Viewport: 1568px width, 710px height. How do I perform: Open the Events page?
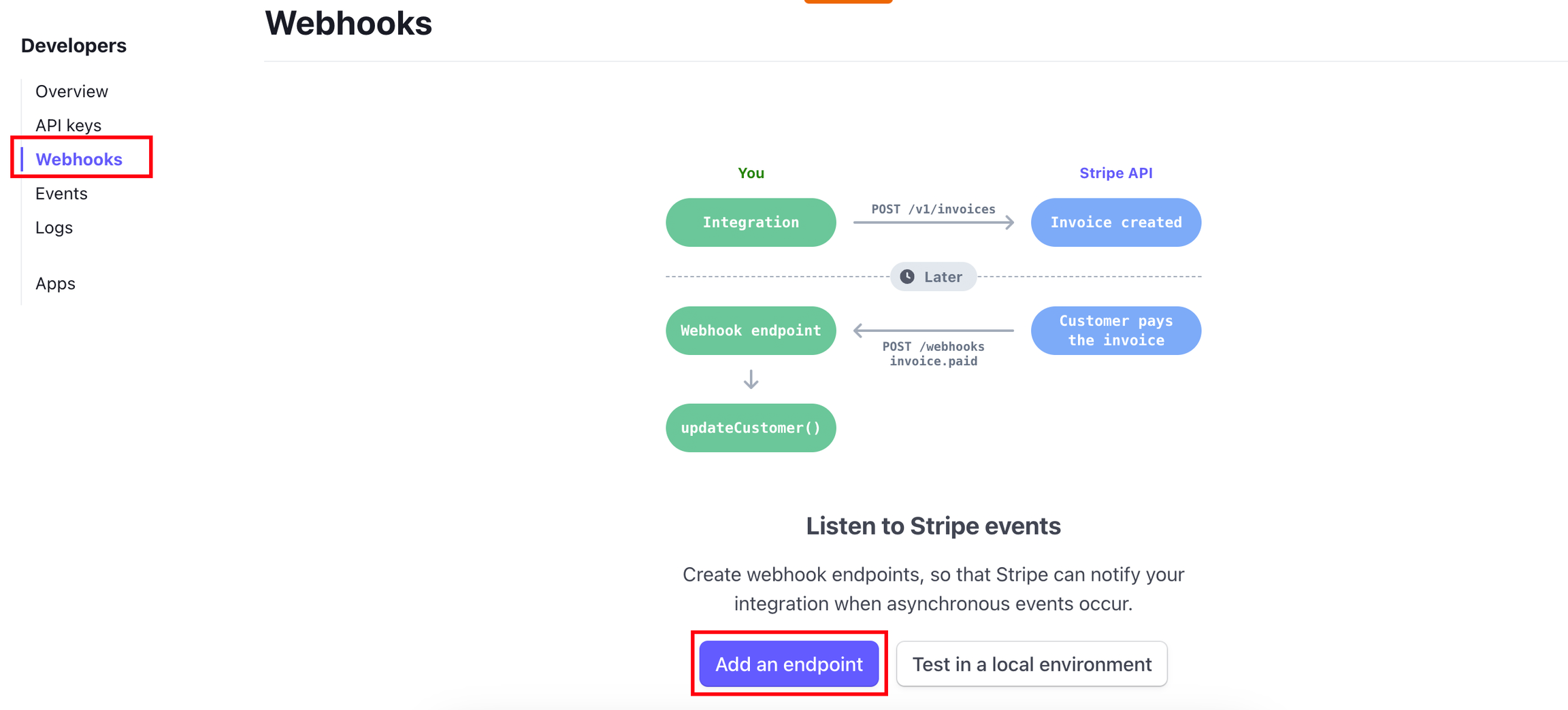pos(61,193)
